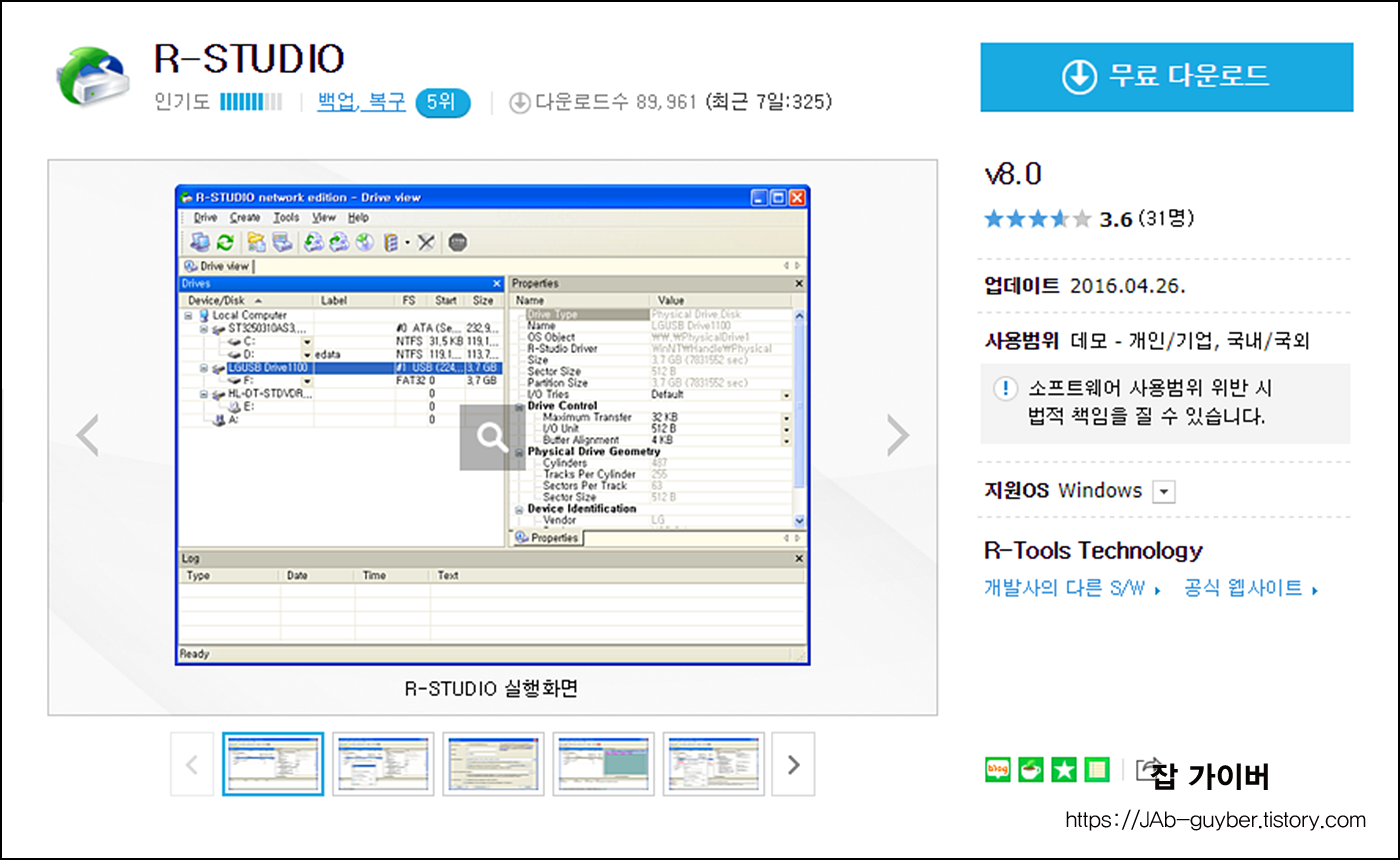Open the D: partition dropdown arrow
Image resolution: width=1400 pixels, height=860 pixels.
pyautogui.click(x=307, y=354)
